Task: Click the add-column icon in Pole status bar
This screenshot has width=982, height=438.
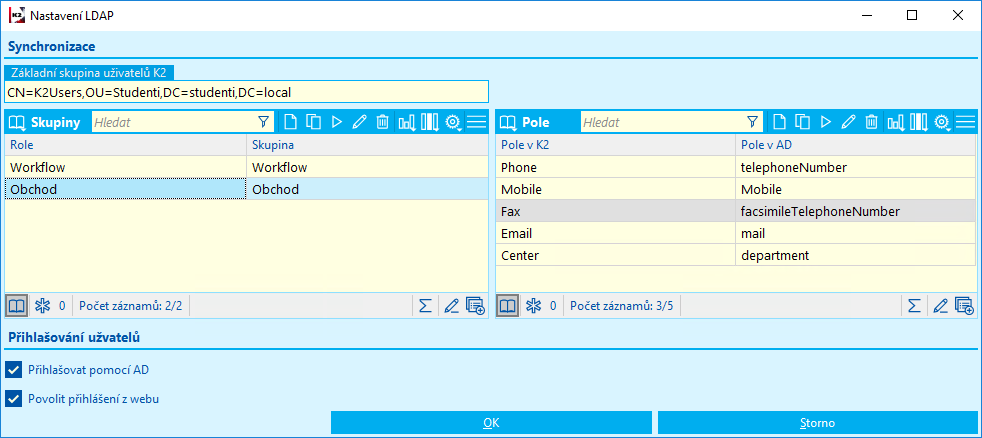Action: (964, 306)
